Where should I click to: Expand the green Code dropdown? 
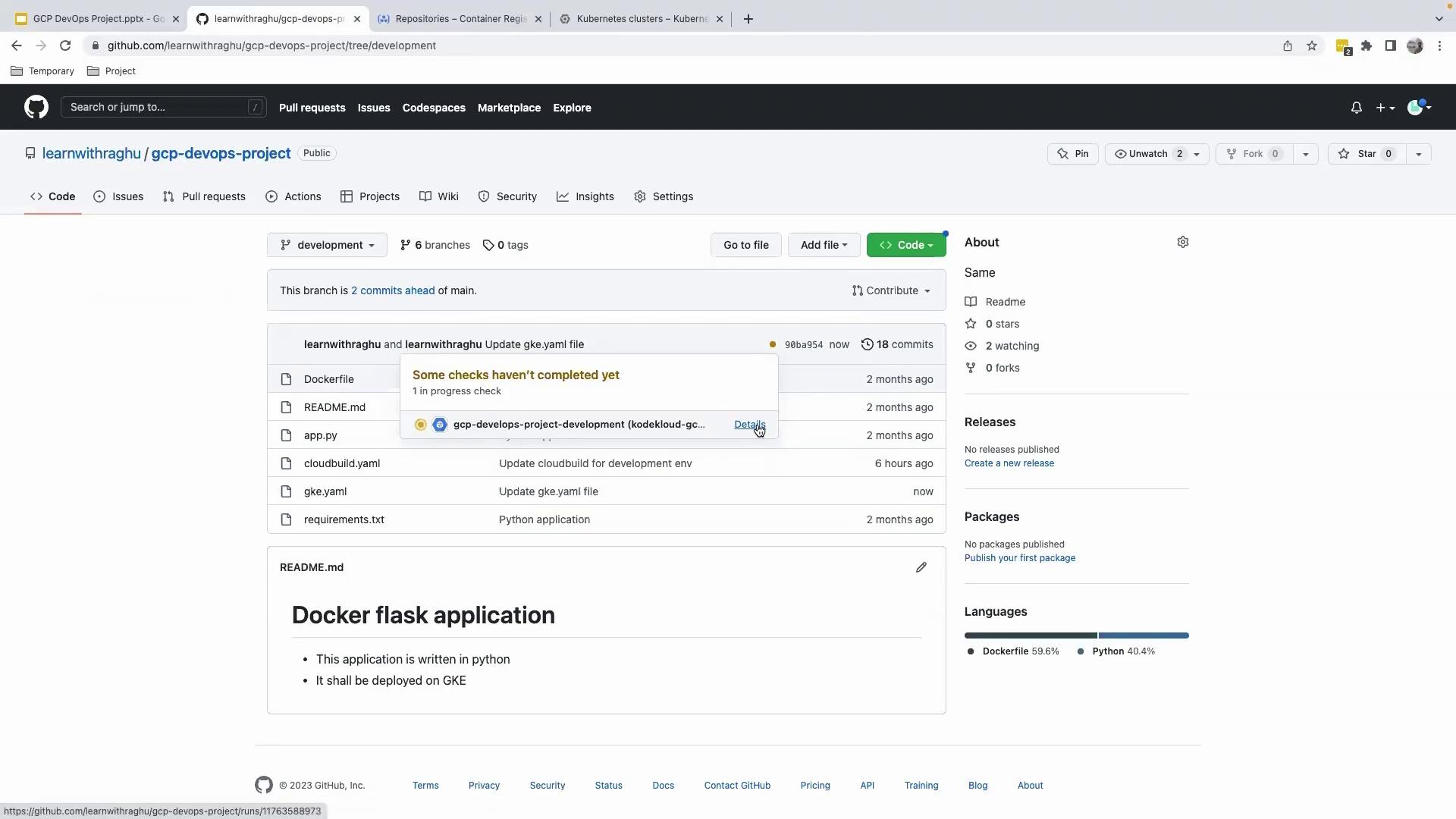(x=905, y=245)
